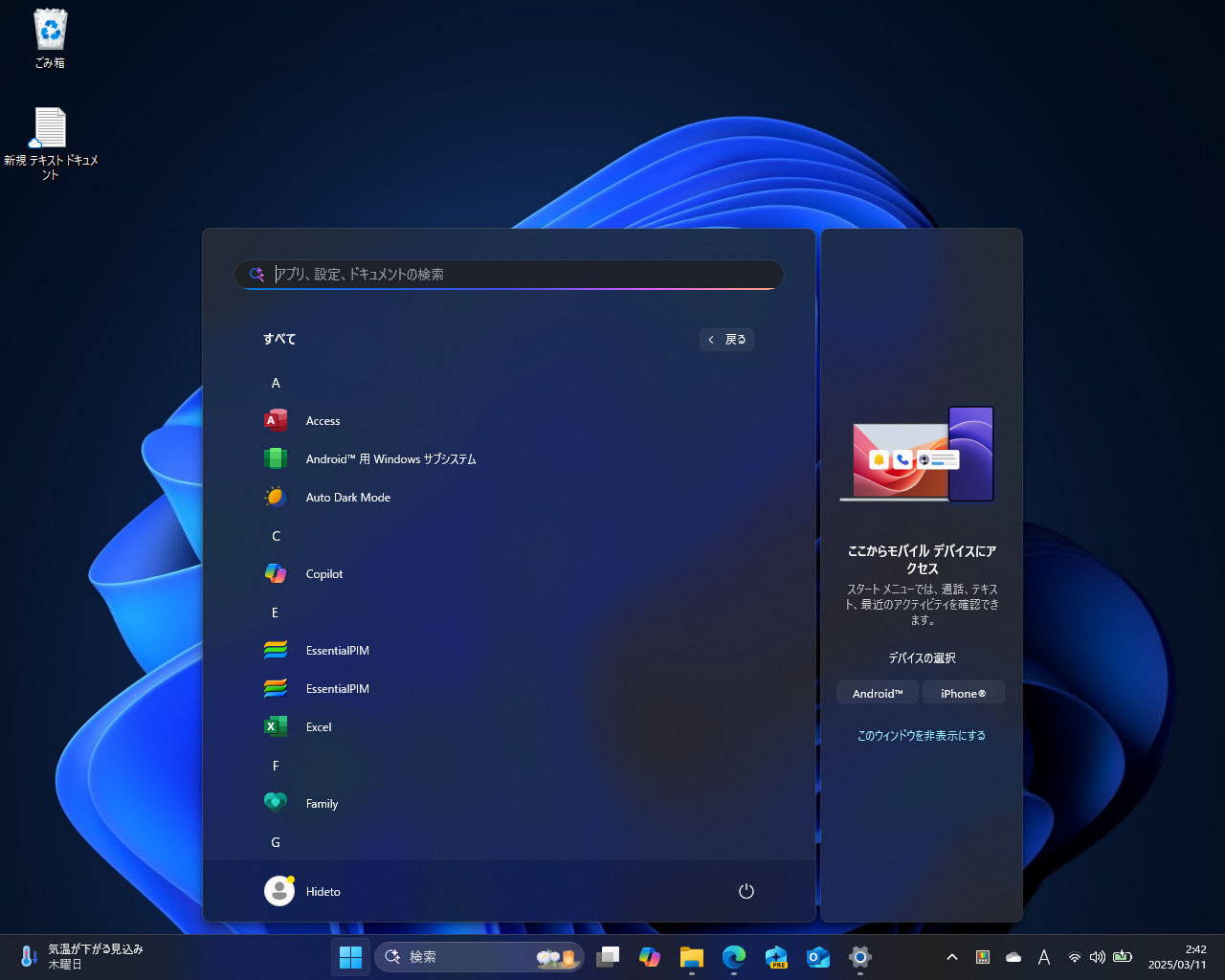
Task: Open the OneDrive cloud tray icon
Action: 1013,957
